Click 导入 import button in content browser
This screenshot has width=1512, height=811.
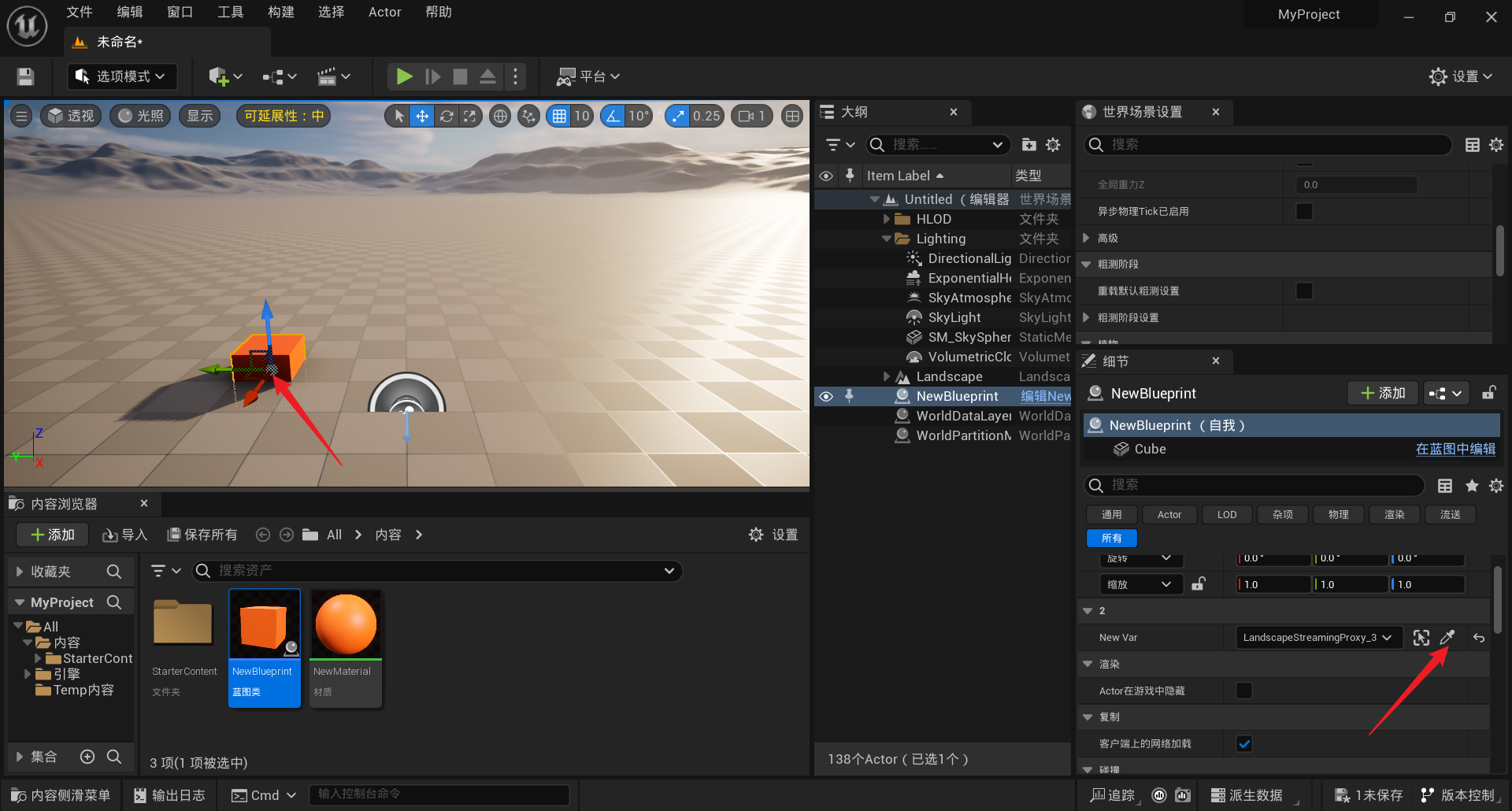pyautogui.click(x=125, y=535)
